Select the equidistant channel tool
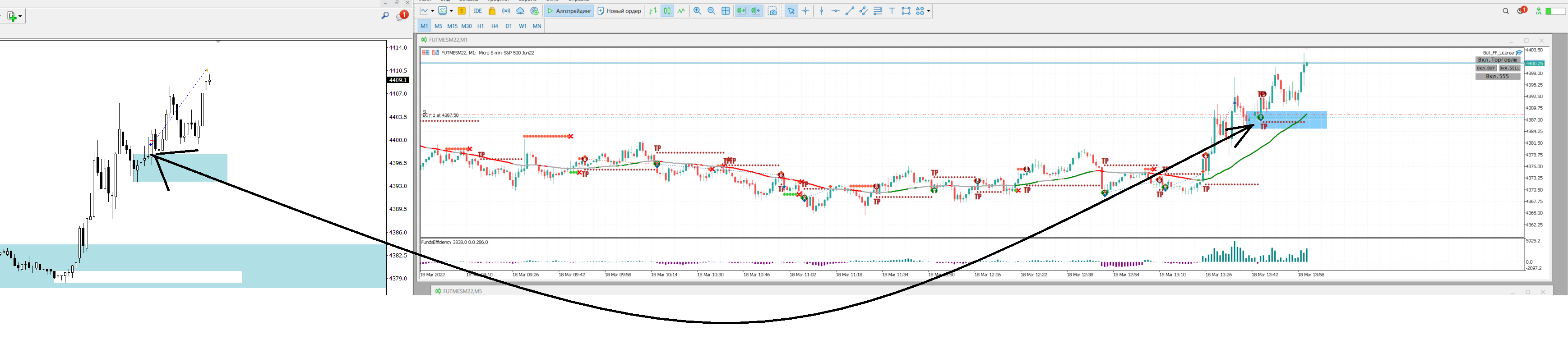Image resolution: width=1568 pixels, height=344 pixels. 864,11
